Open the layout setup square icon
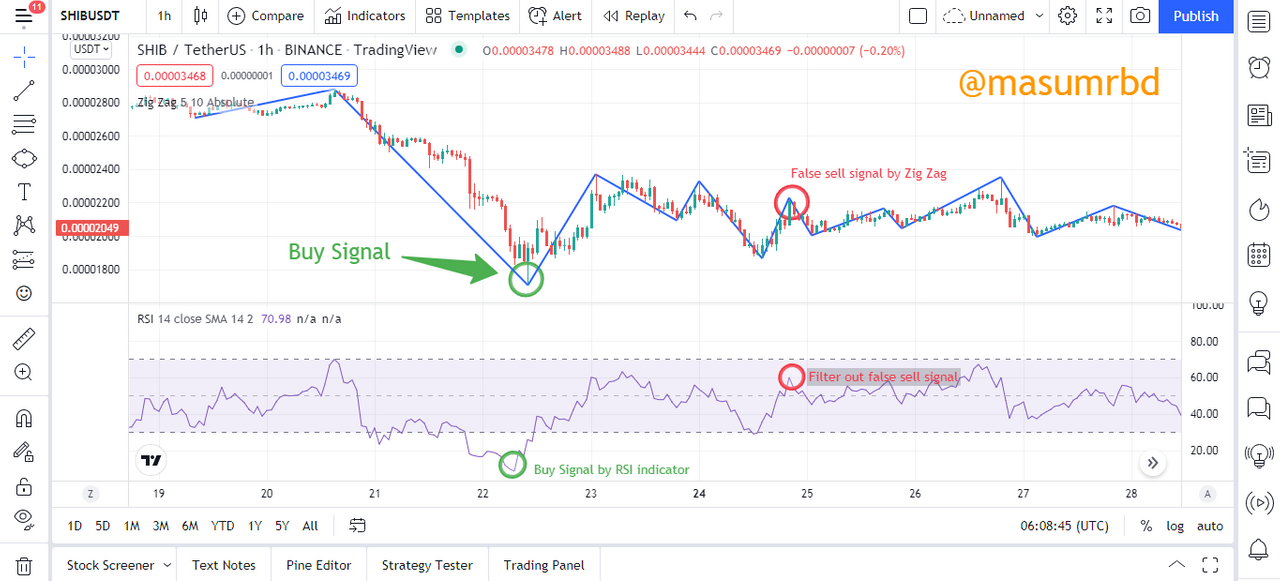 (x=918, y=16)
